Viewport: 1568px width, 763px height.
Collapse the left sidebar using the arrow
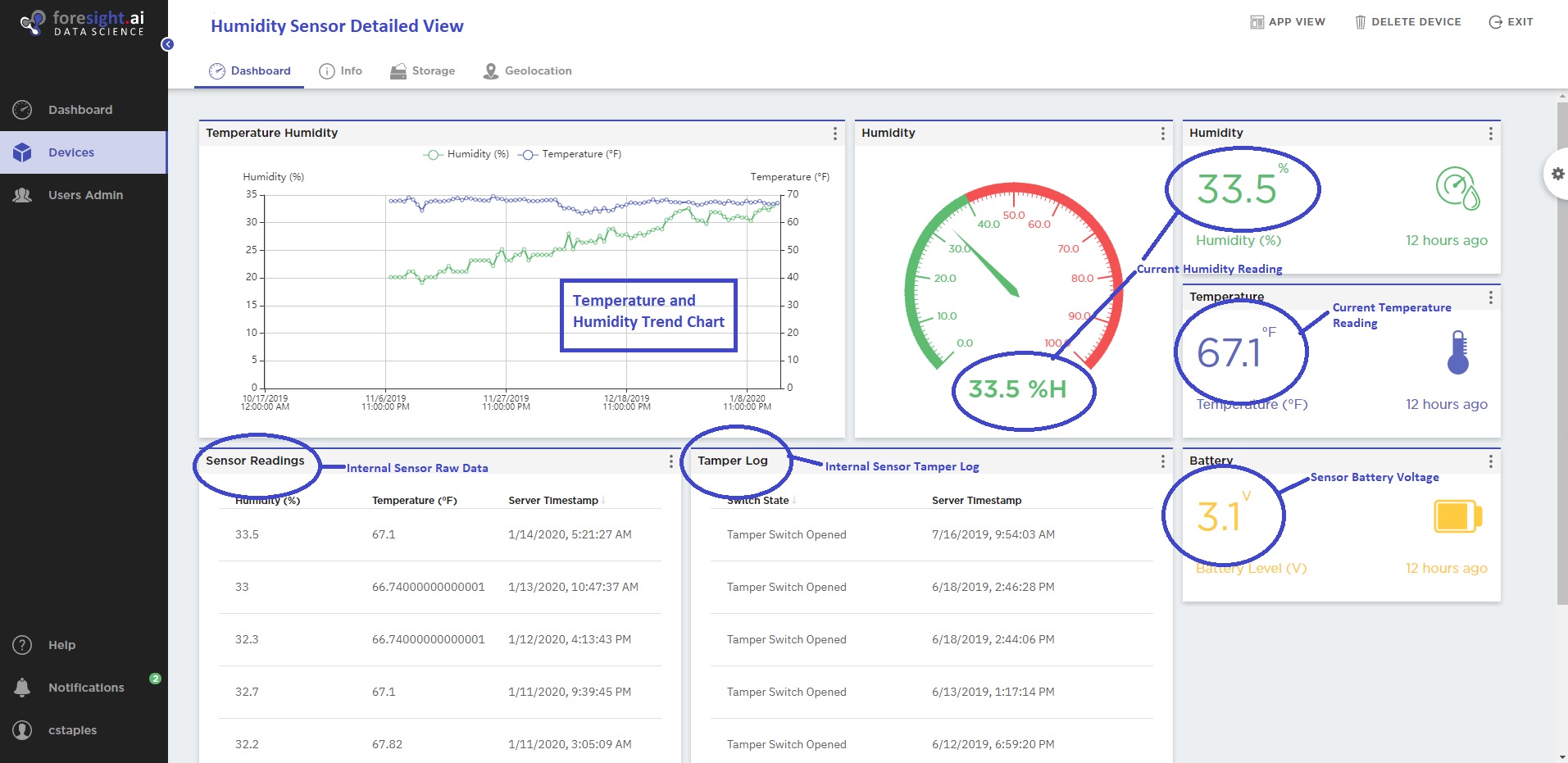(x=167, y=44)
